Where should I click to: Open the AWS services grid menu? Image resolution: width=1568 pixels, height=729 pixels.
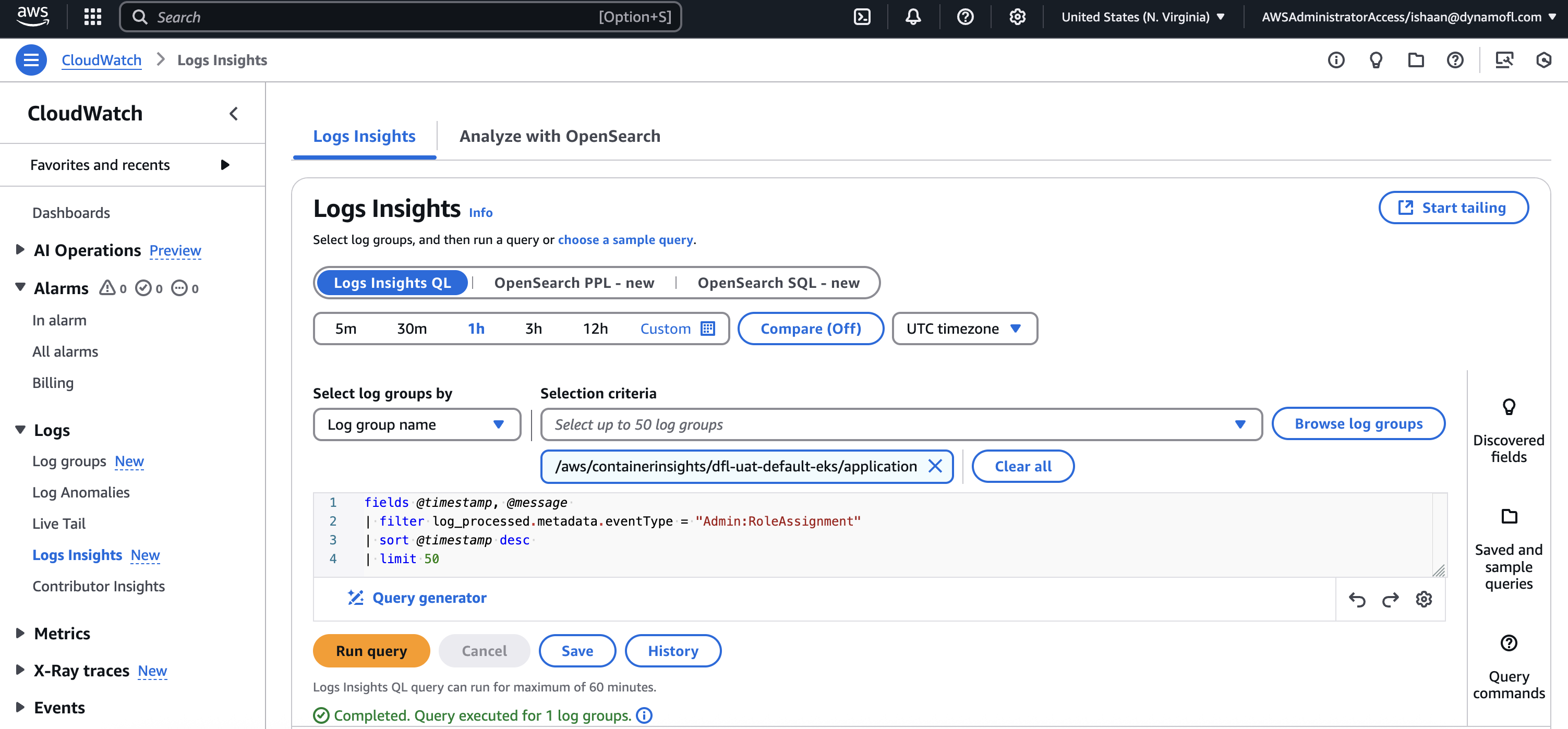click(92, 17)
